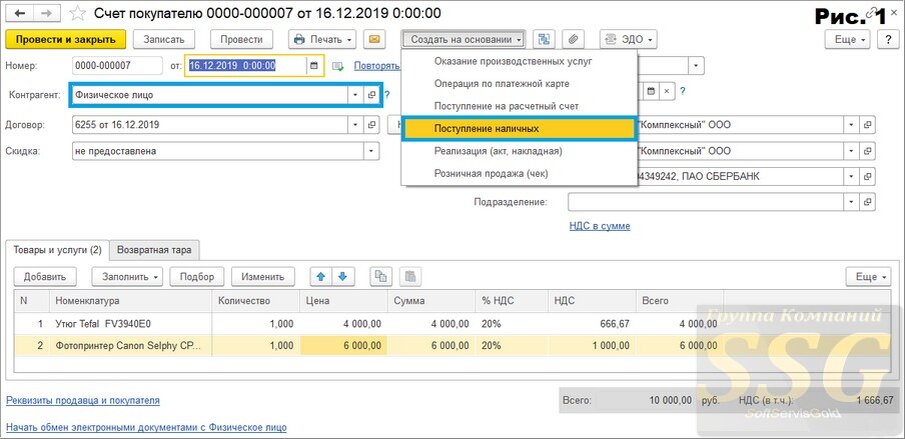The width and height of the screenshot is (905, 439).
Task: Select Поступление на расчетный счет
Action: click(x=506, y=106)
